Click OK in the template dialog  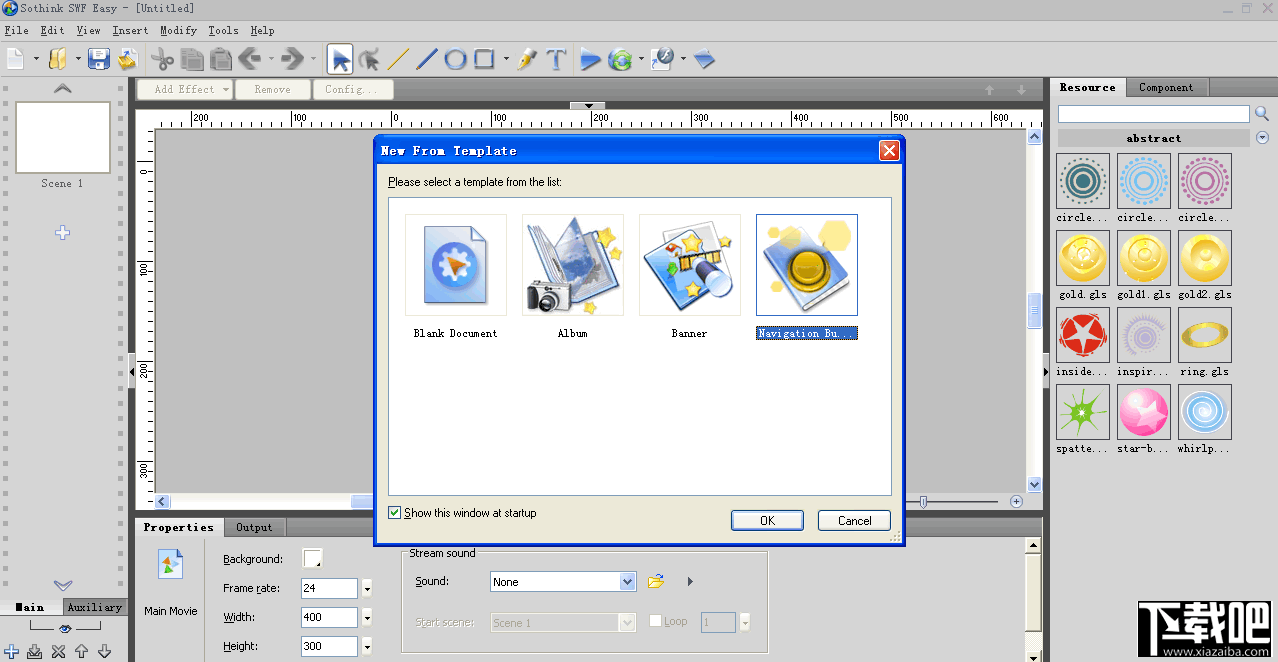[x=767, y=520]
